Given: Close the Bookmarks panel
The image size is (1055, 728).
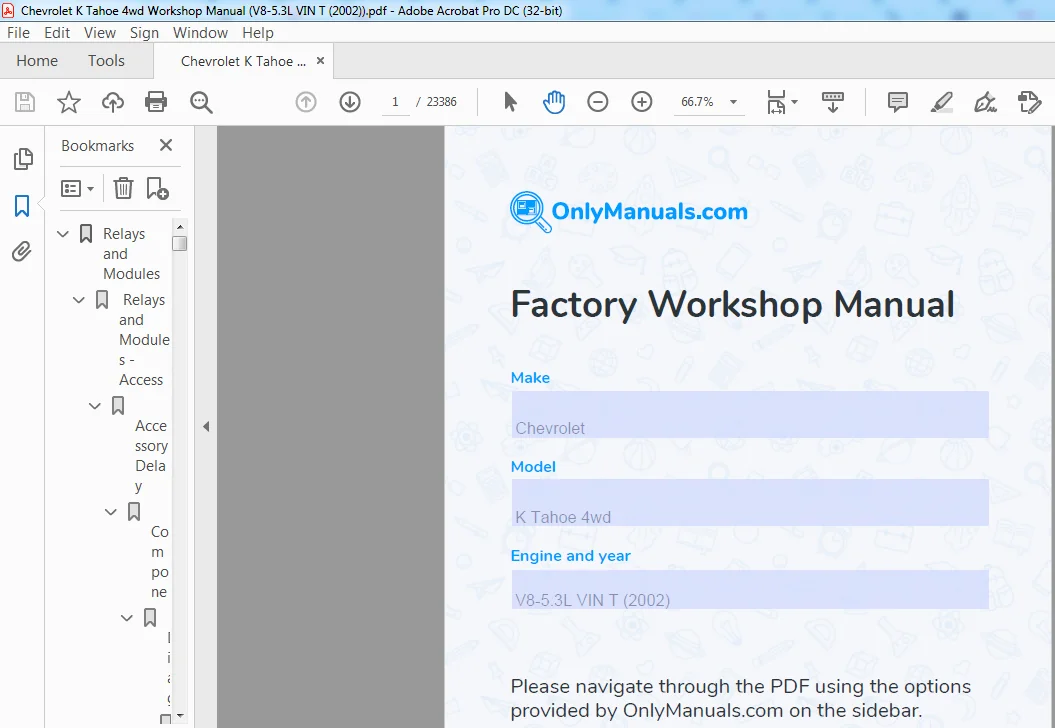Looking at the screenshot, I should click(166, 145).
